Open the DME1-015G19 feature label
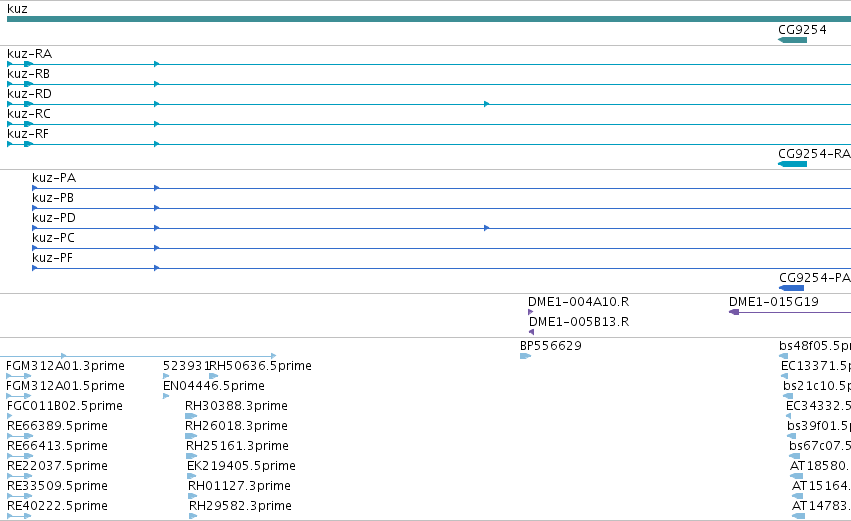Screen dimensions: 851x521 773,302
